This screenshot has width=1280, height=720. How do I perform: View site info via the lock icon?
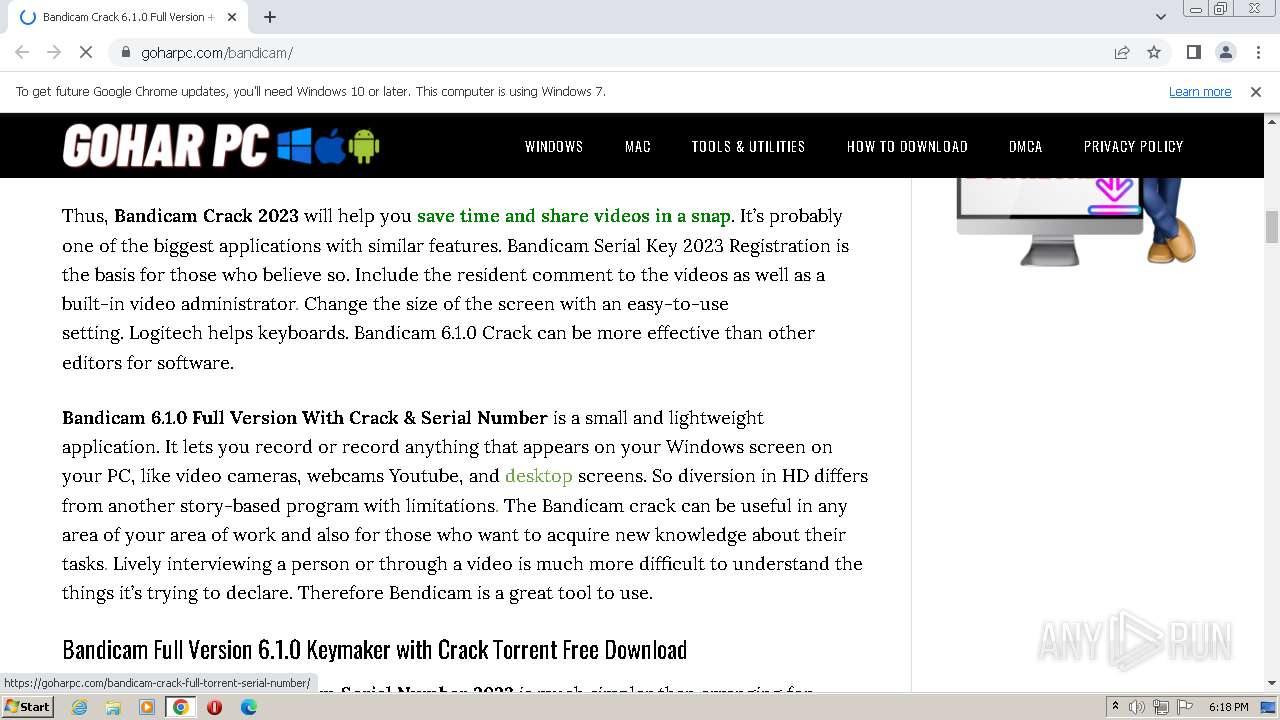tap(126, 52)
